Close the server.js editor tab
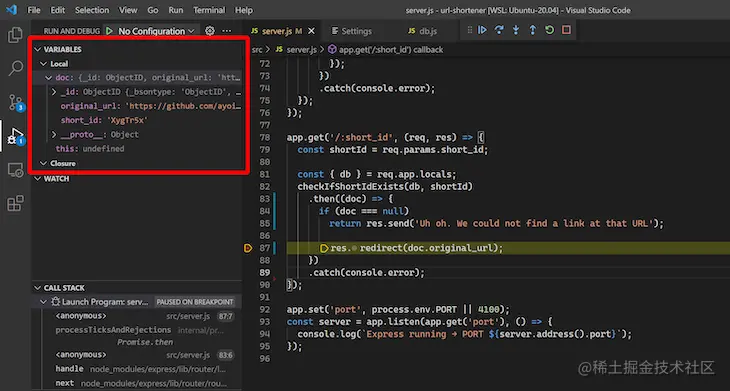Viewport: 730px width, 391px height. (311, 31)
